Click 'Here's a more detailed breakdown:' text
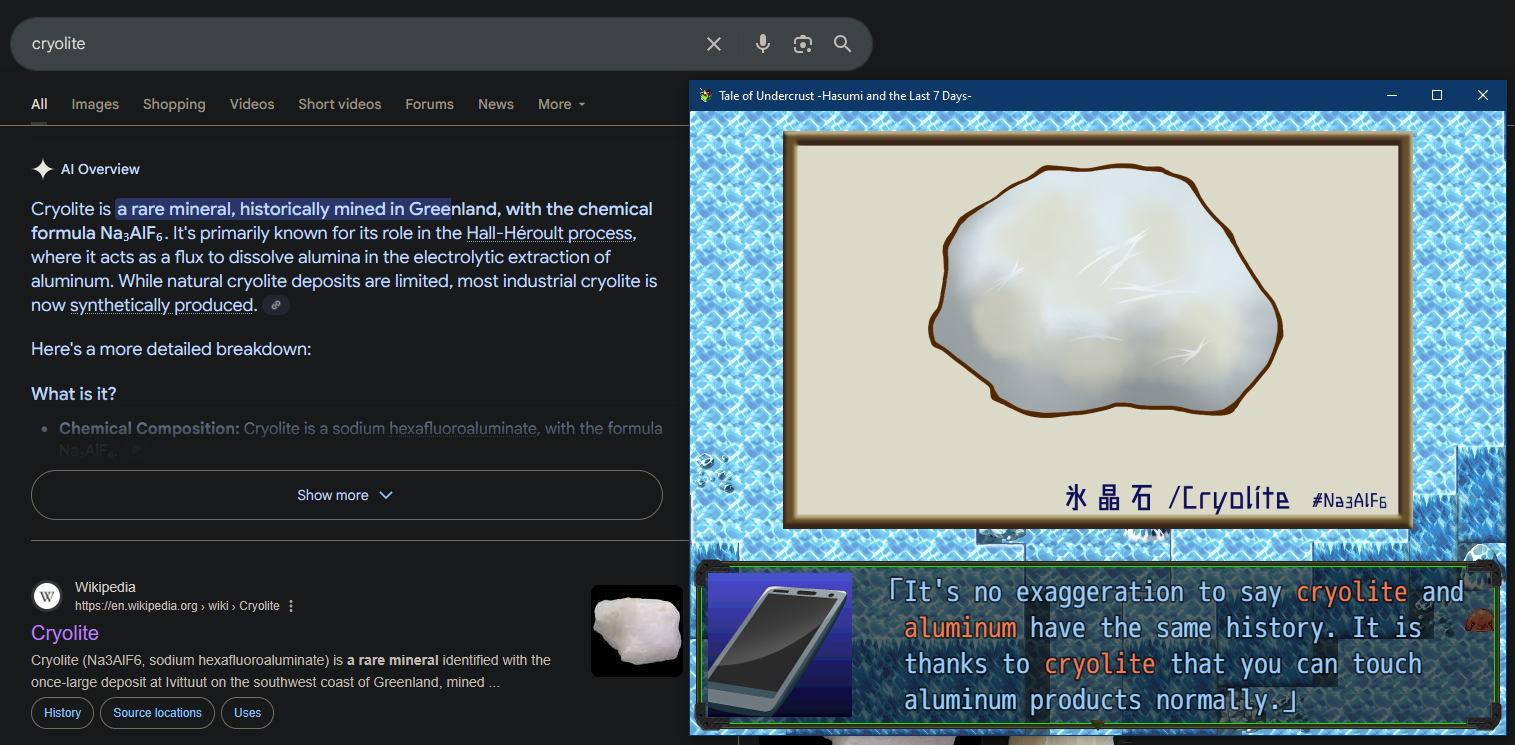Screen dimensions: 1515x745 click(x=171, y=349)
